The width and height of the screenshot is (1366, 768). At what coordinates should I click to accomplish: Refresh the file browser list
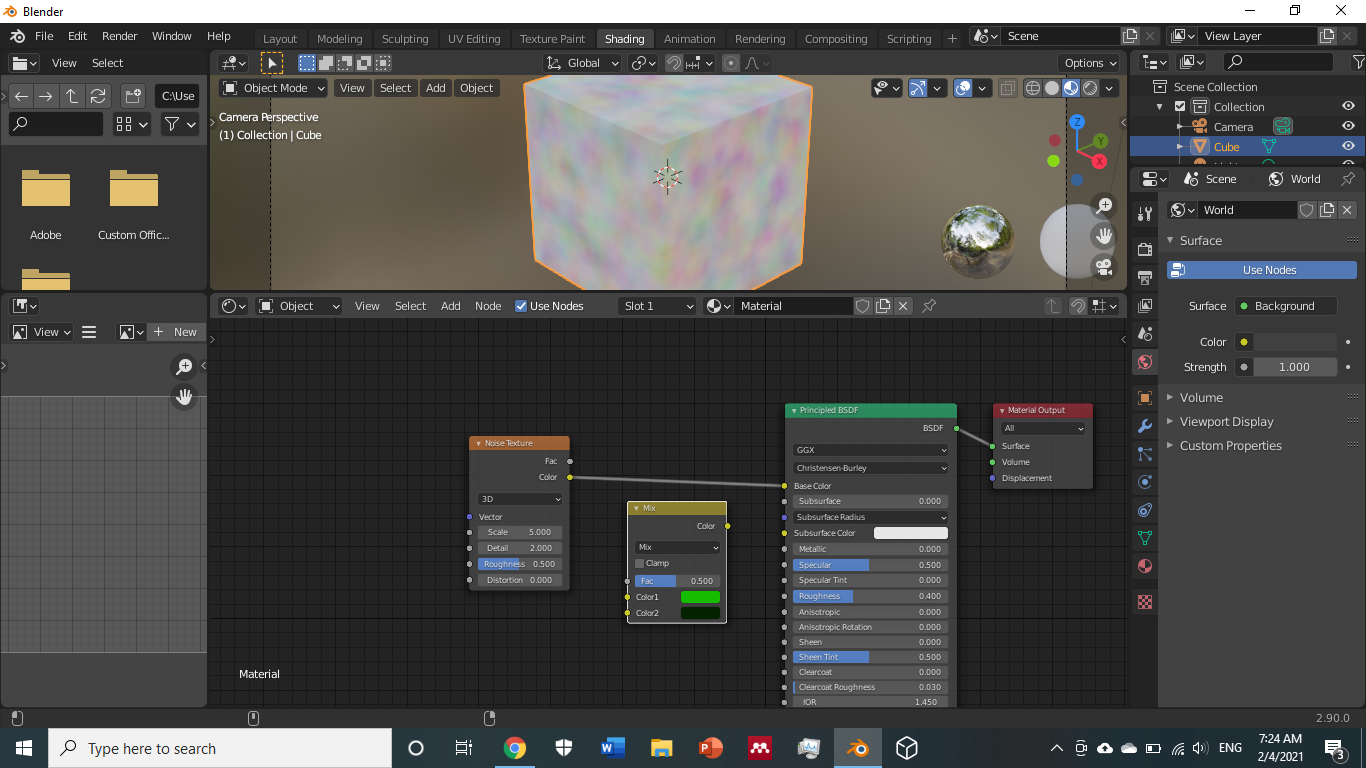point(98,97)
